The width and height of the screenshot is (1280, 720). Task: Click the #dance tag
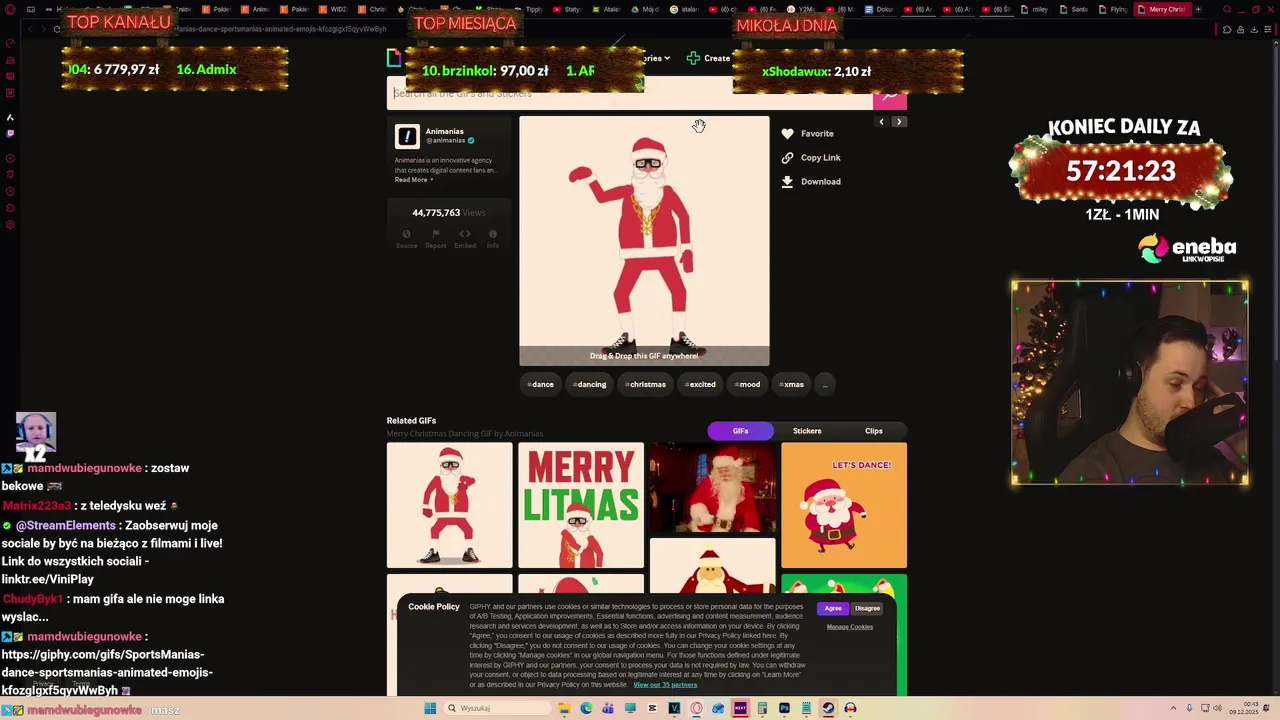541,384
